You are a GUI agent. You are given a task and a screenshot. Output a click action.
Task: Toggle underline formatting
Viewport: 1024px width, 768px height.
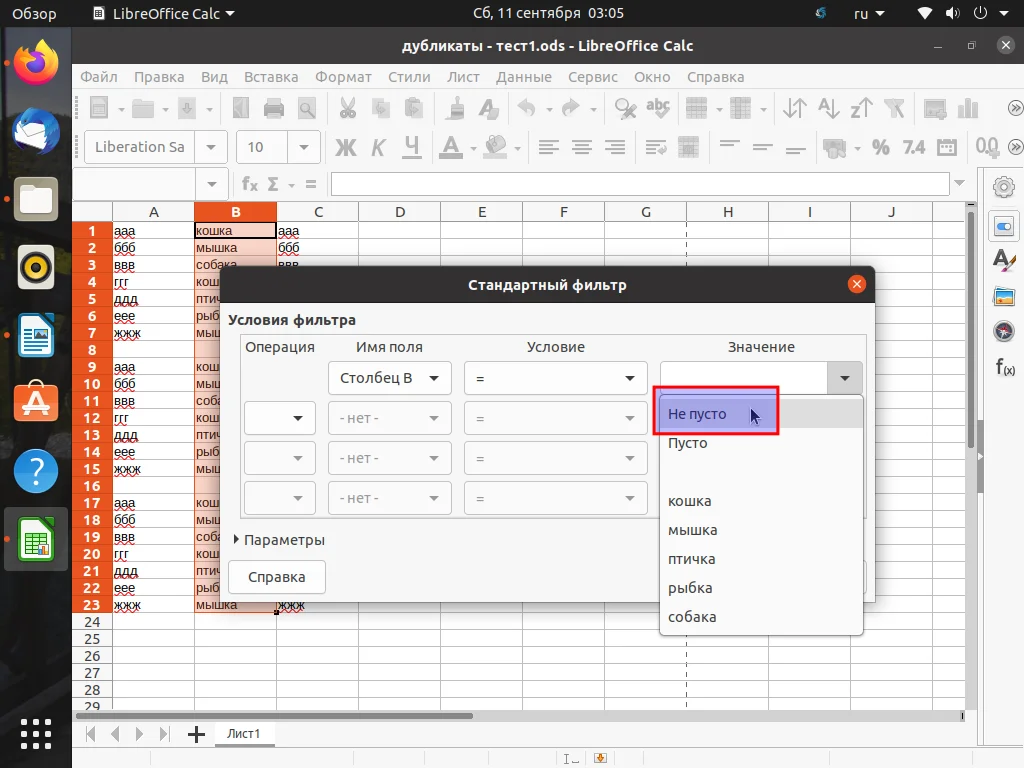(x=411, y=147)
